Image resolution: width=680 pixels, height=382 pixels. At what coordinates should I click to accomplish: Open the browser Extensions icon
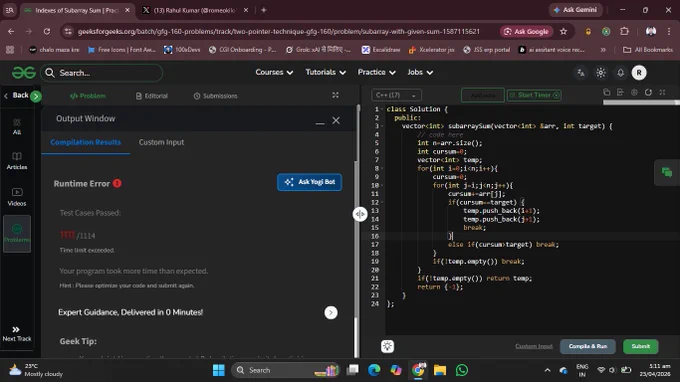(624, 31)
